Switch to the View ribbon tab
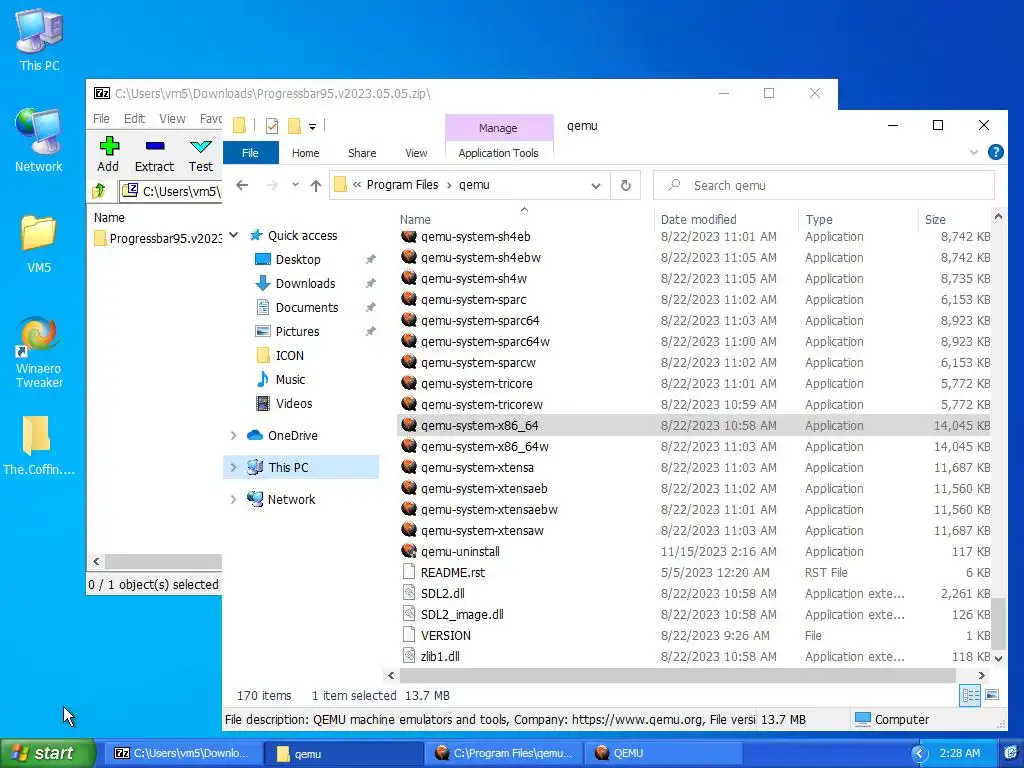Viewport: 1024px width, 768px height. point(416,153)
